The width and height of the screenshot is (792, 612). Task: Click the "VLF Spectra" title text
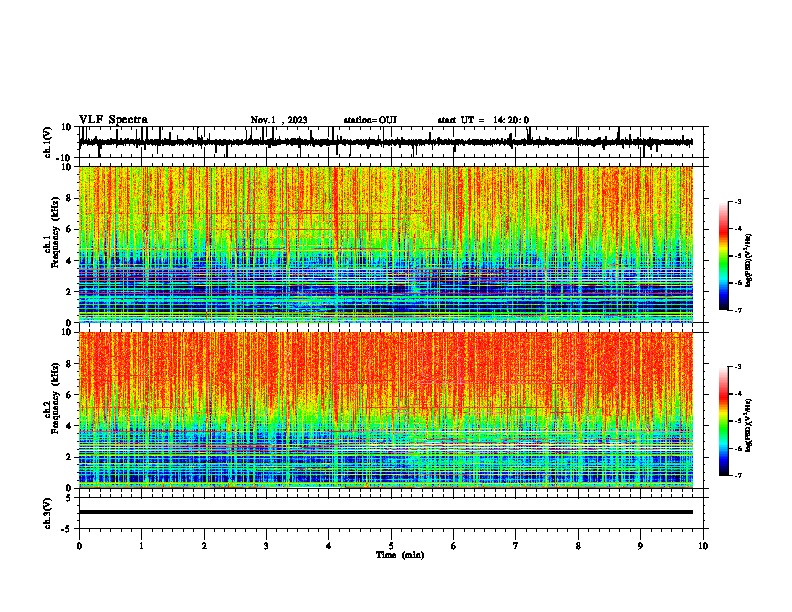click(x=113, y=120)
